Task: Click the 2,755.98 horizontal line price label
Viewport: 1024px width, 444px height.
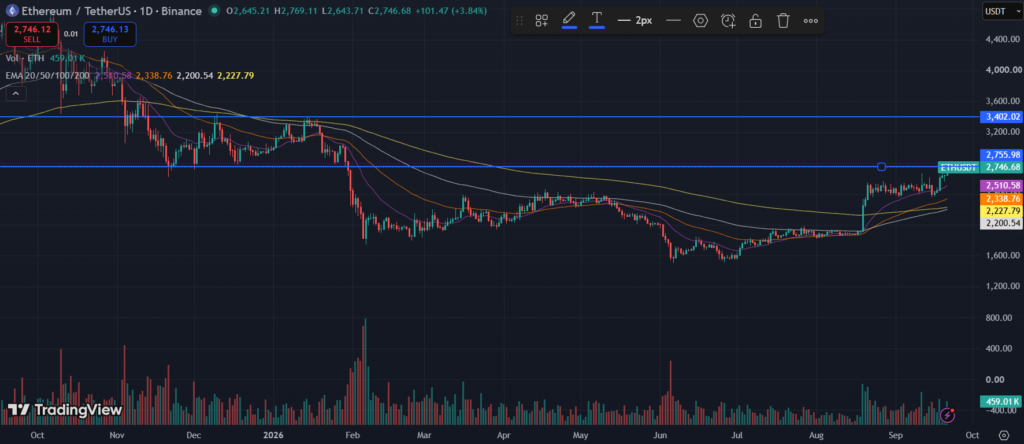Action: point(1001,155)
